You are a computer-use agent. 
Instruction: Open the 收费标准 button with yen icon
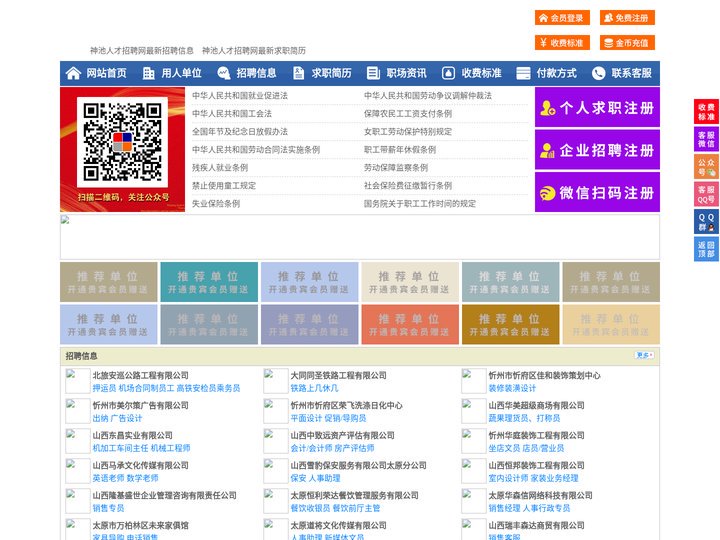coord(562,43)
